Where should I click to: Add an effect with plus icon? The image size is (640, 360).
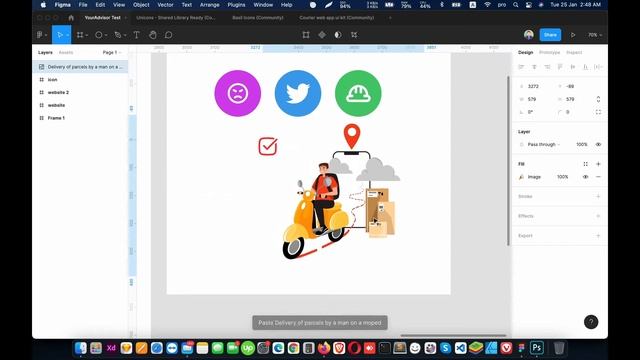pyautogui.click(x=598, y=216)
